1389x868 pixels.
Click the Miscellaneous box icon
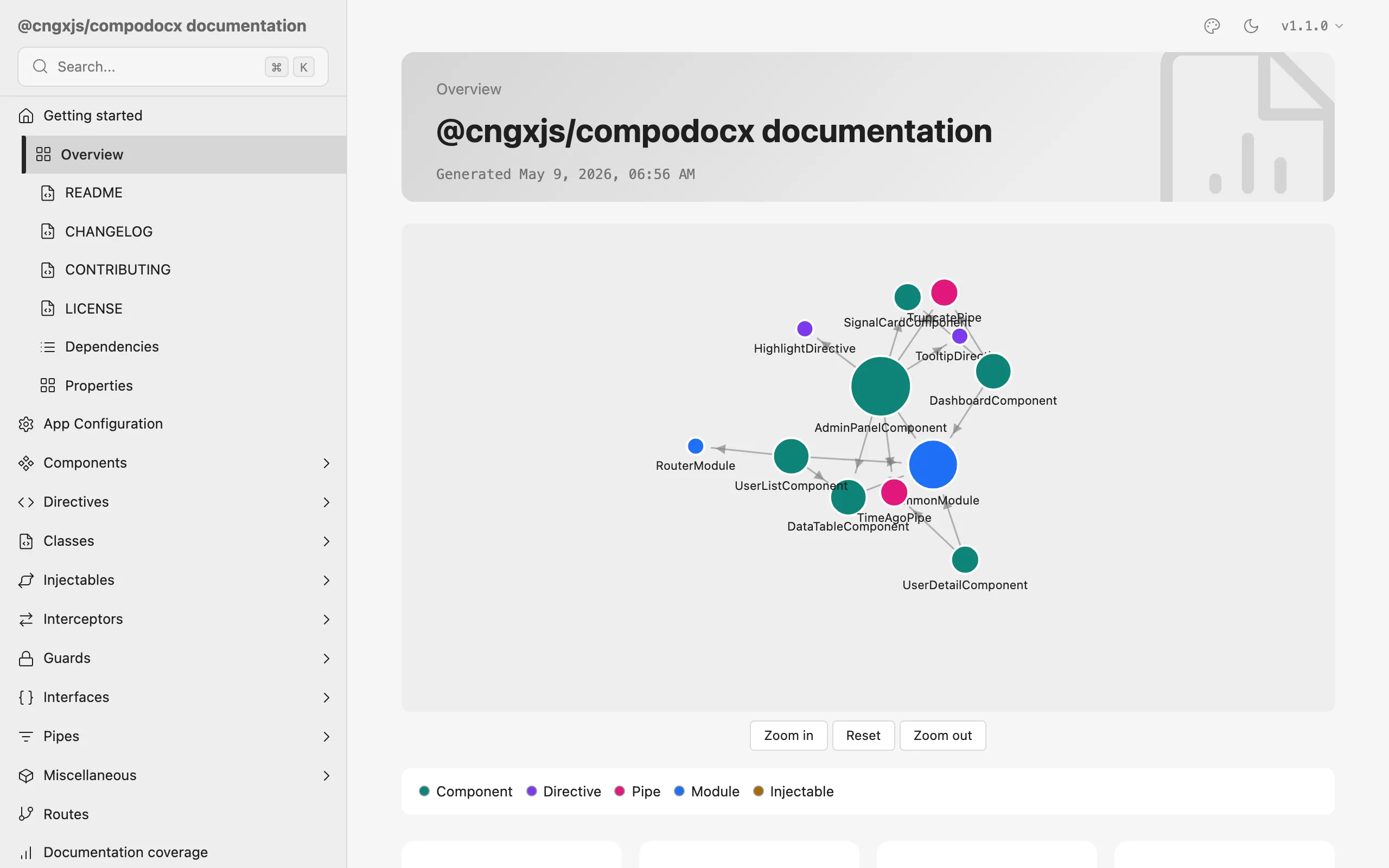coord(26,776)
